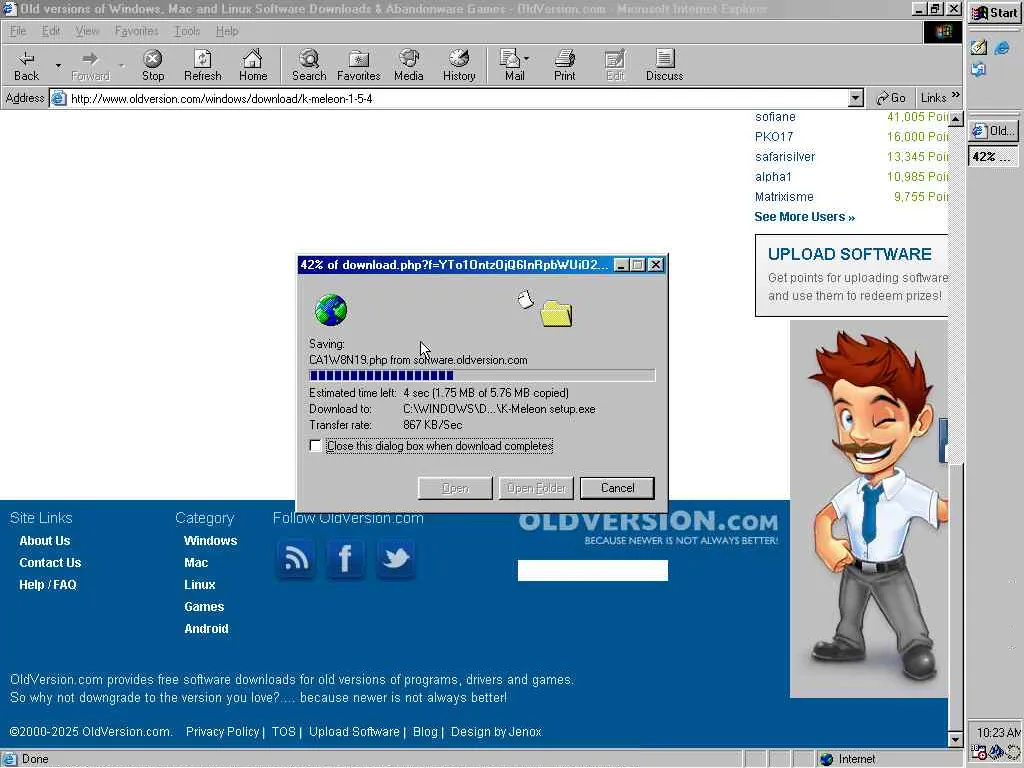Open the Contact Us link
Viewport: 1024px width, 768px height.
[50, 563]
